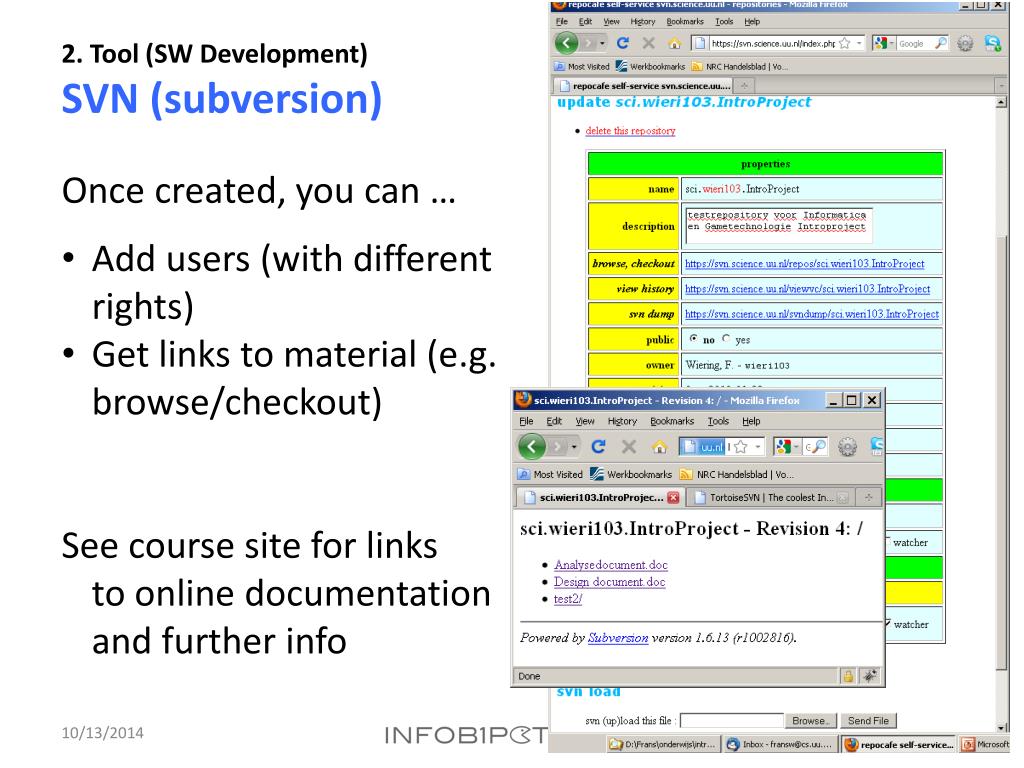Screen dimensions: 1024x768
Task: Click bookmark star in repocafe address bar
Action: click(x=844, y=43)
